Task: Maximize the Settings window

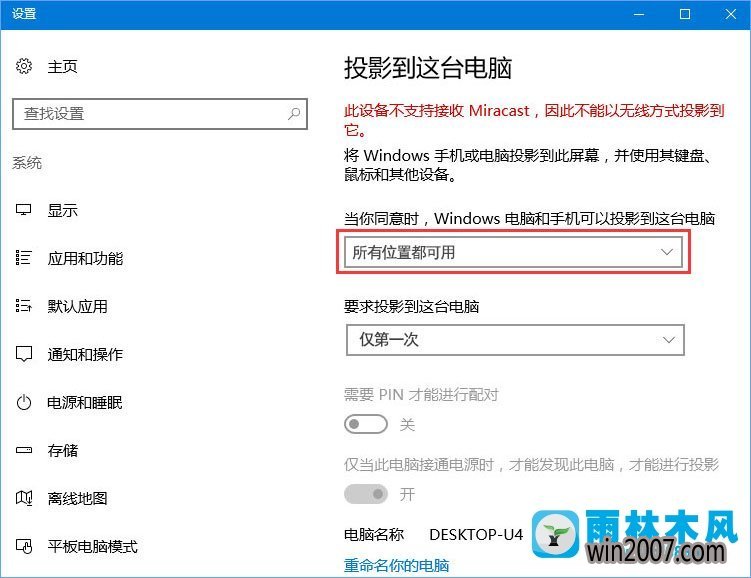Action: (x=685, y=14)
